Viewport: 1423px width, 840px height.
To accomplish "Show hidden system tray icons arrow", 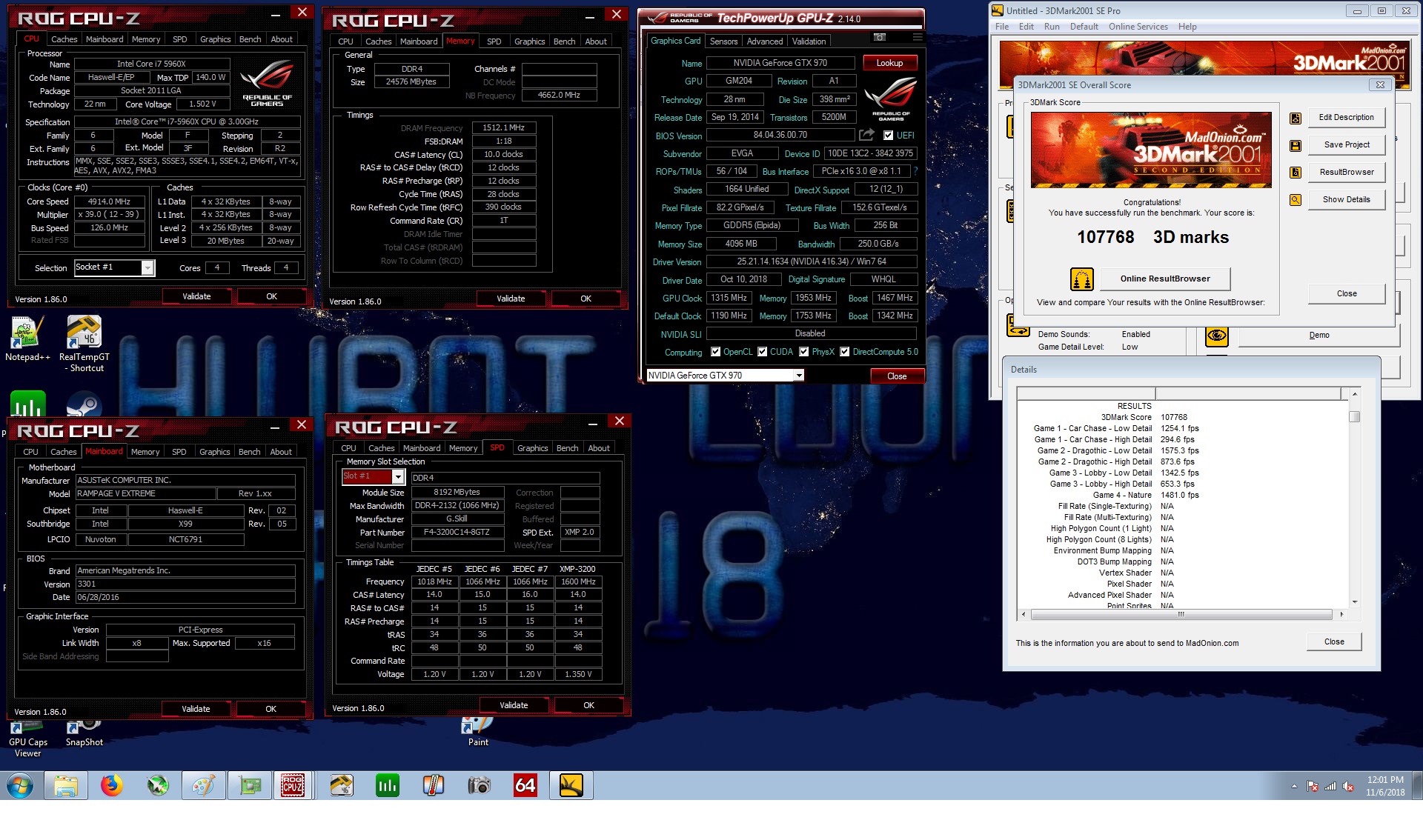I will 1295,786.
